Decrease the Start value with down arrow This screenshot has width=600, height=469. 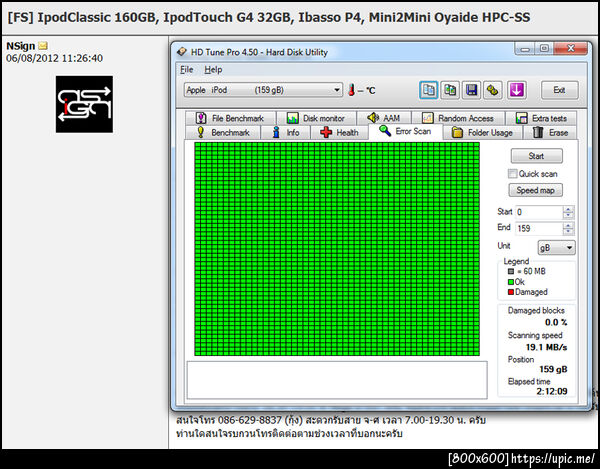(568, 215)
